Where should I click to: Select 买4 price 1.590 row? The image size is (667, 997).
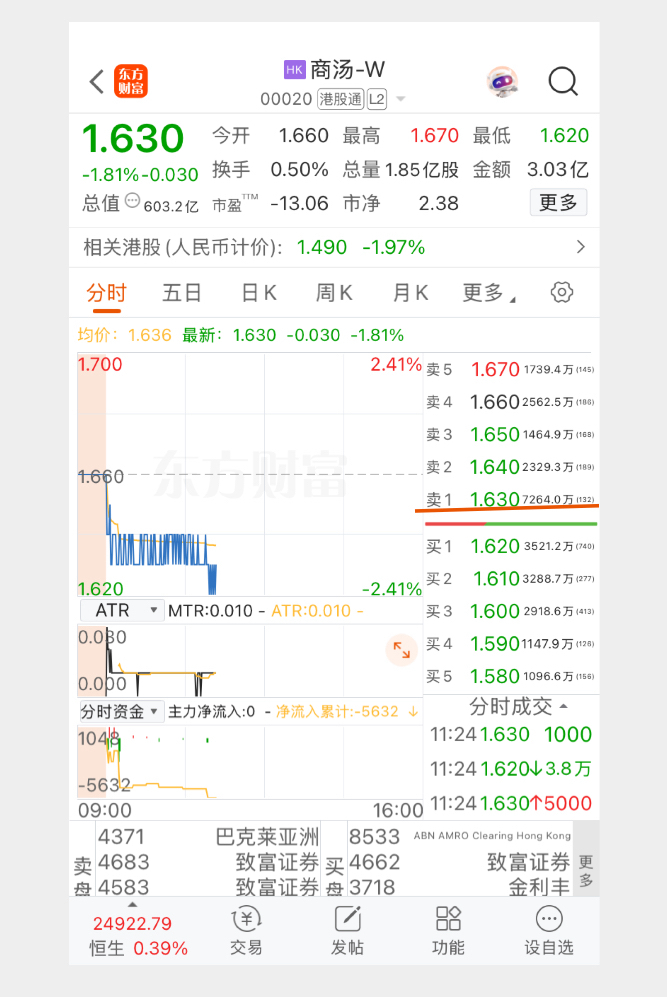click(510, 643)
